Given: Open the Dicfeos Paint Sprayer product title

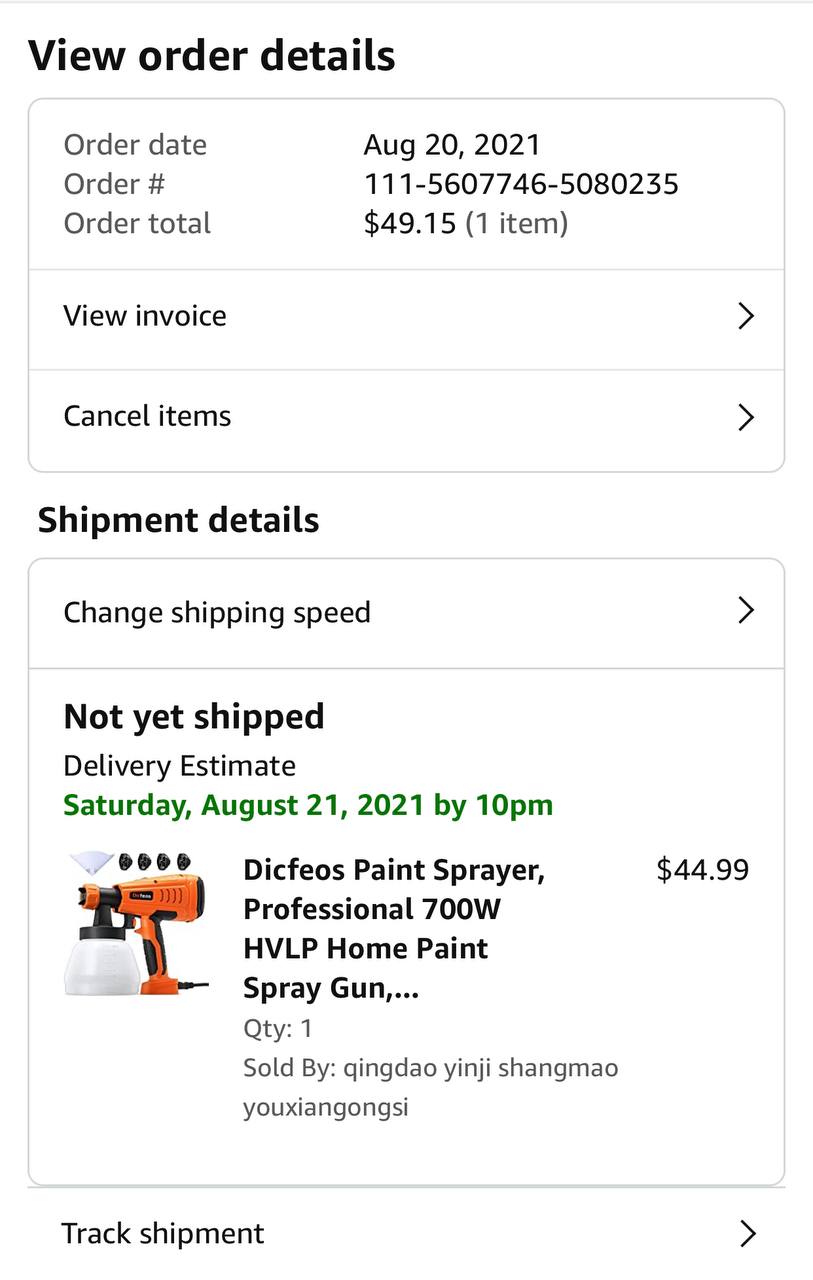Looking at the screenshot, I should [x=394, y=928].
